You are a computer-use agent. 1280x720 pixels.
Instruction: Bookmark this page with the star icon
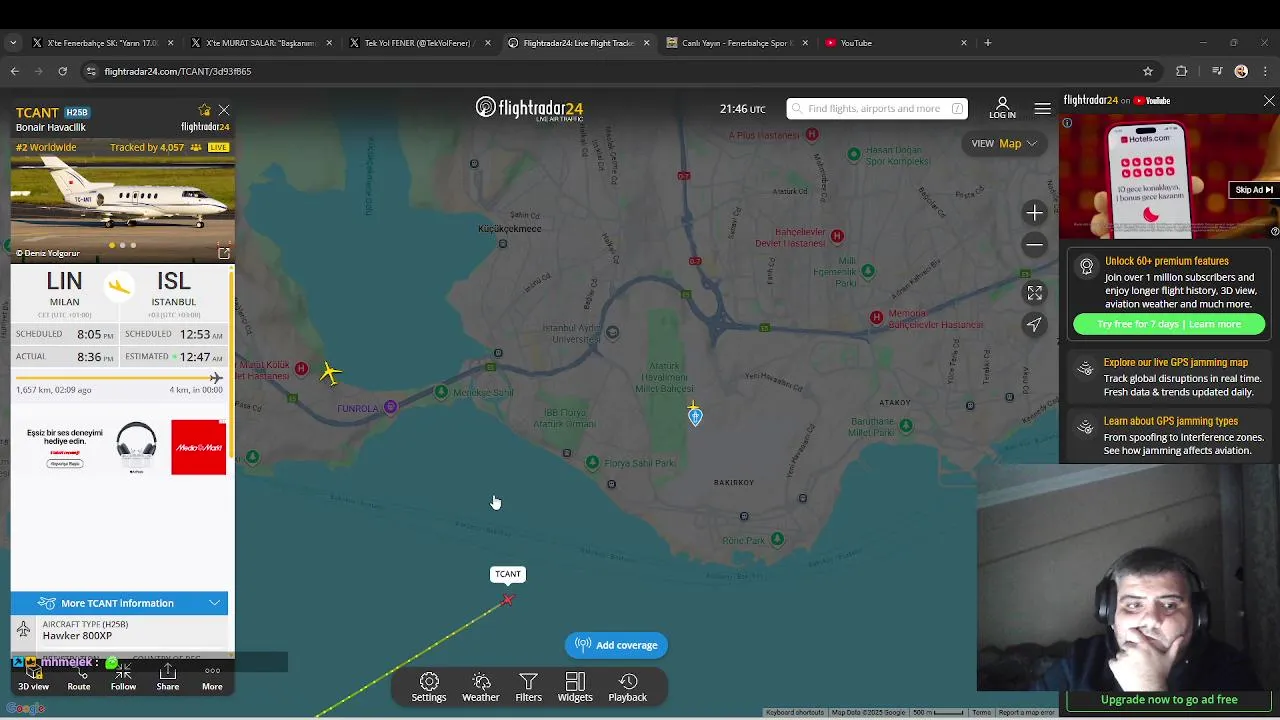pyautogui.click(x=1148, y=71)
